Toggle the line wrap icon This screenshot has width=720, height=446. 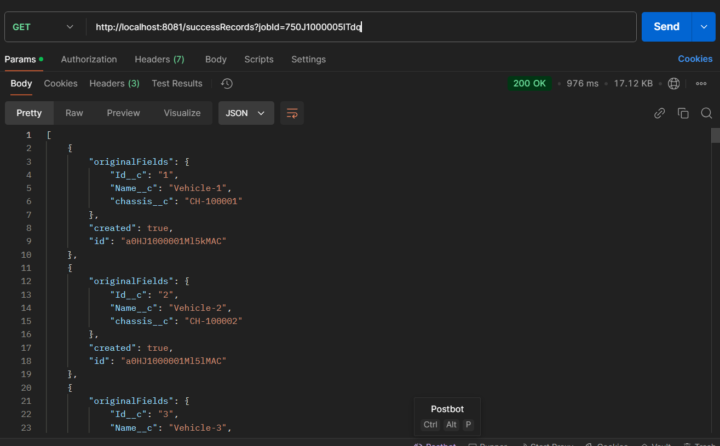click(292, 113)
